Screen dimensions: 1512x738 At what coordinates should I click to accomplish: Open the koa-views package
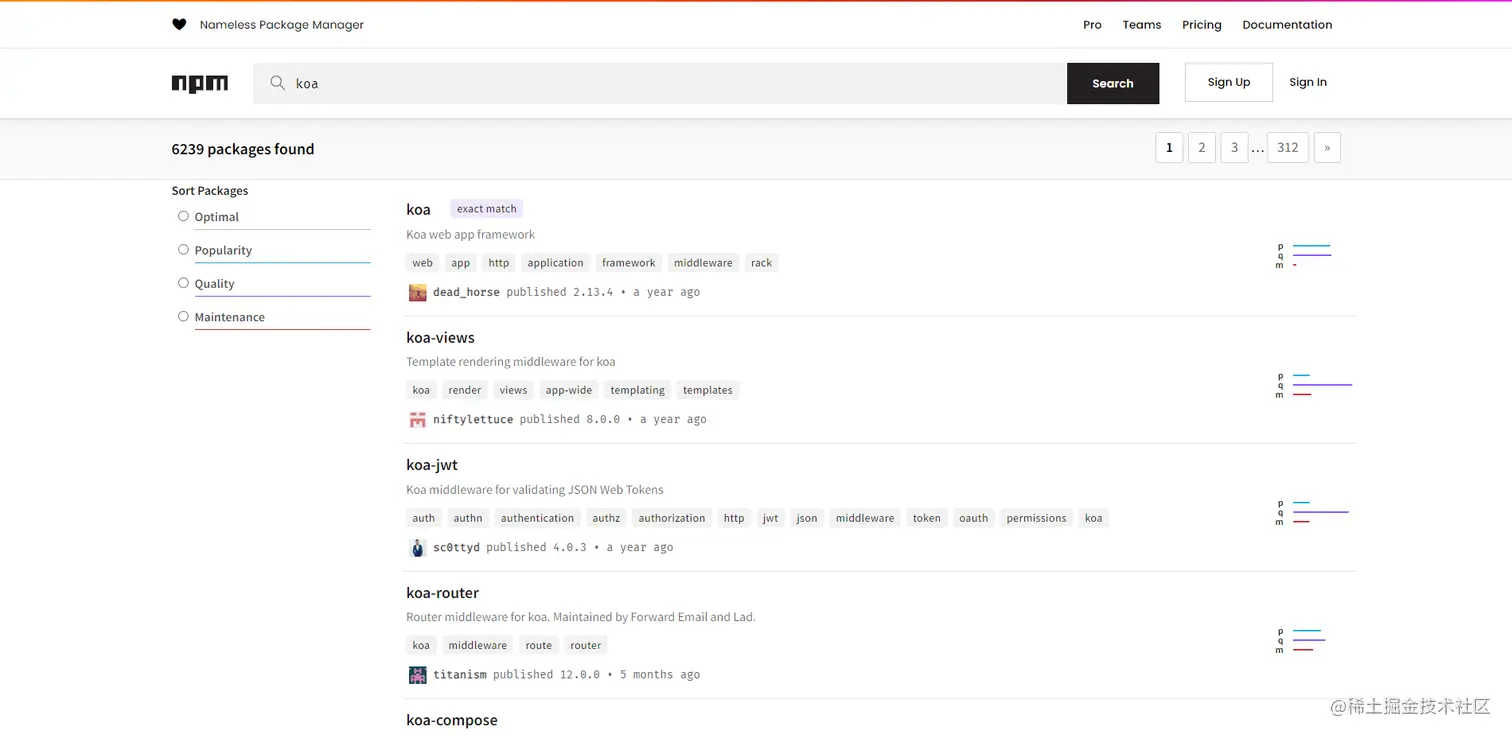440,338
